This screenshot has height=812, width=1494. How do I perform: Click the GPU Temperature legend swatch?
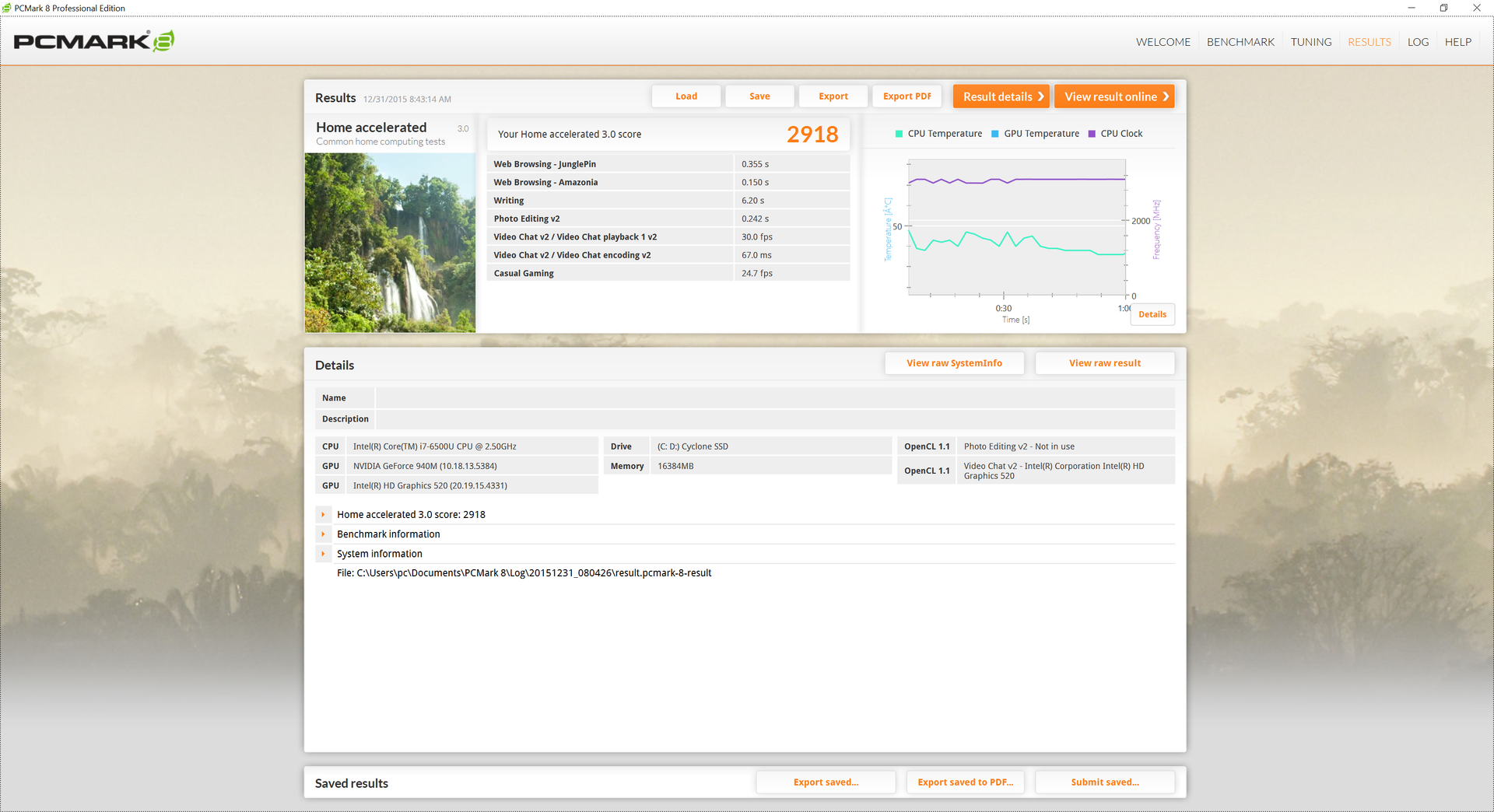pyautogui.click(x=995, y=134)
